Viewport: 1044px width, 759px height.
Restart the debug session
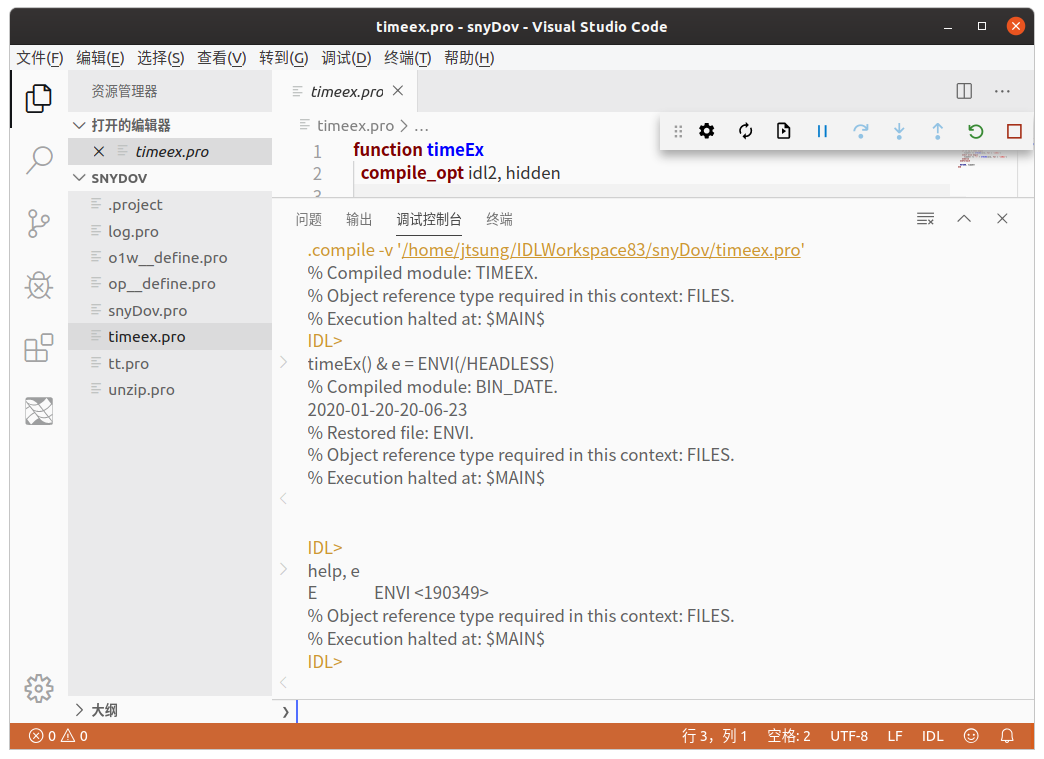975,131
